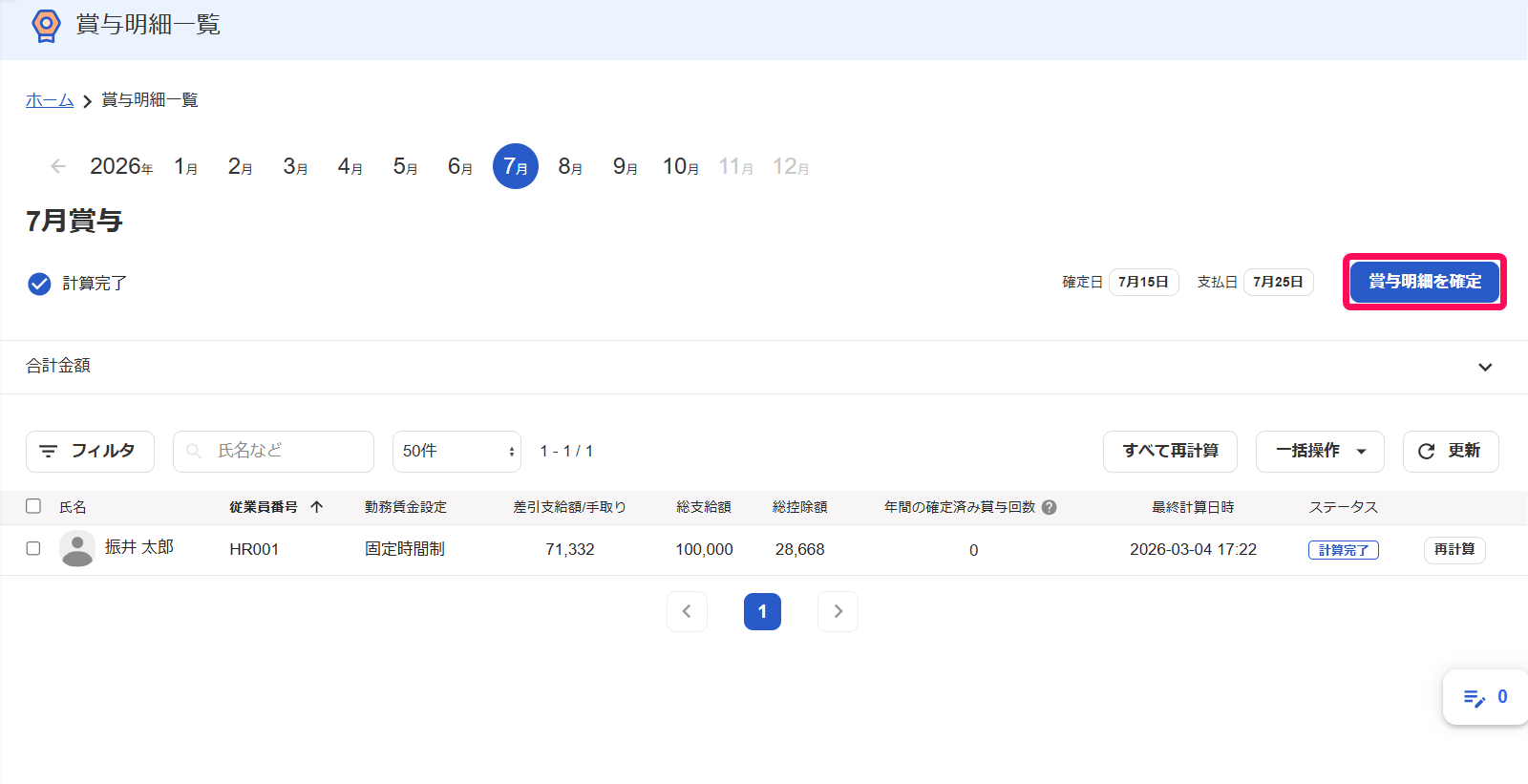Select the 9月 month tab

click(x=626, y=166)
